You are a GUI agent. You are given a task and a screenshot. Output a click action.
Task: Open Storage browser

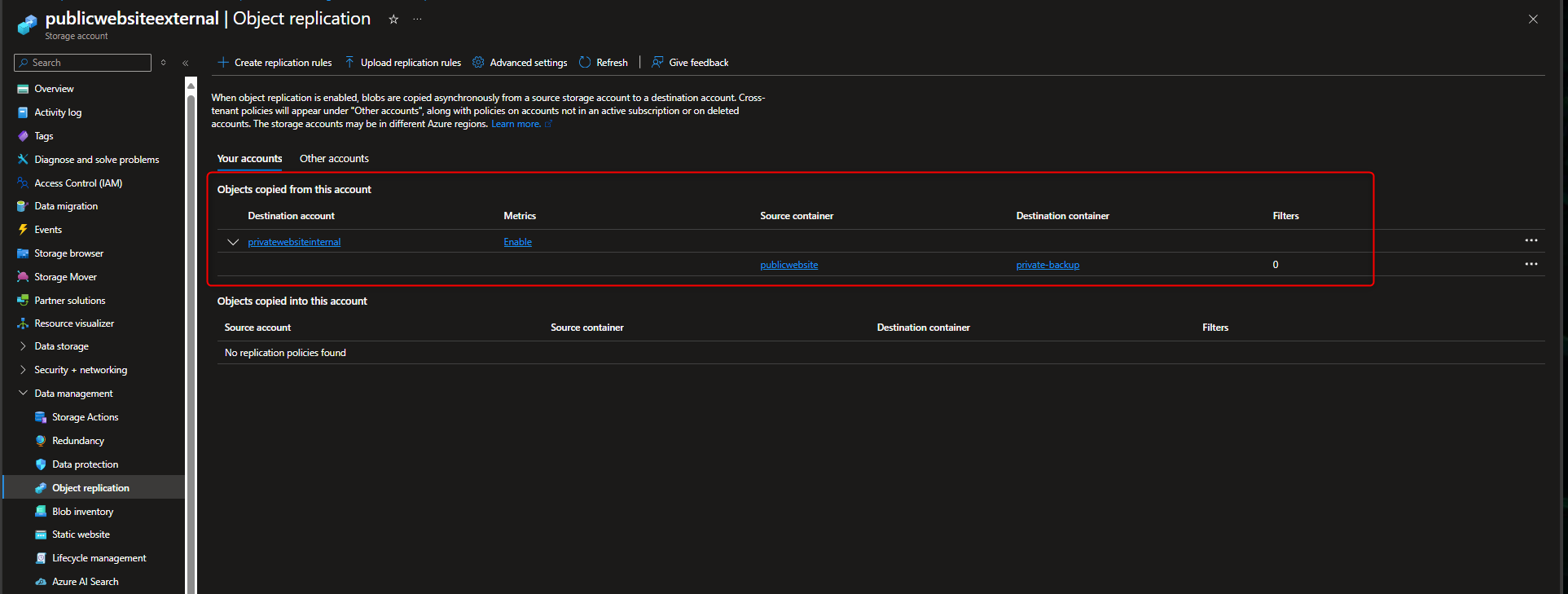pos(68,253)
